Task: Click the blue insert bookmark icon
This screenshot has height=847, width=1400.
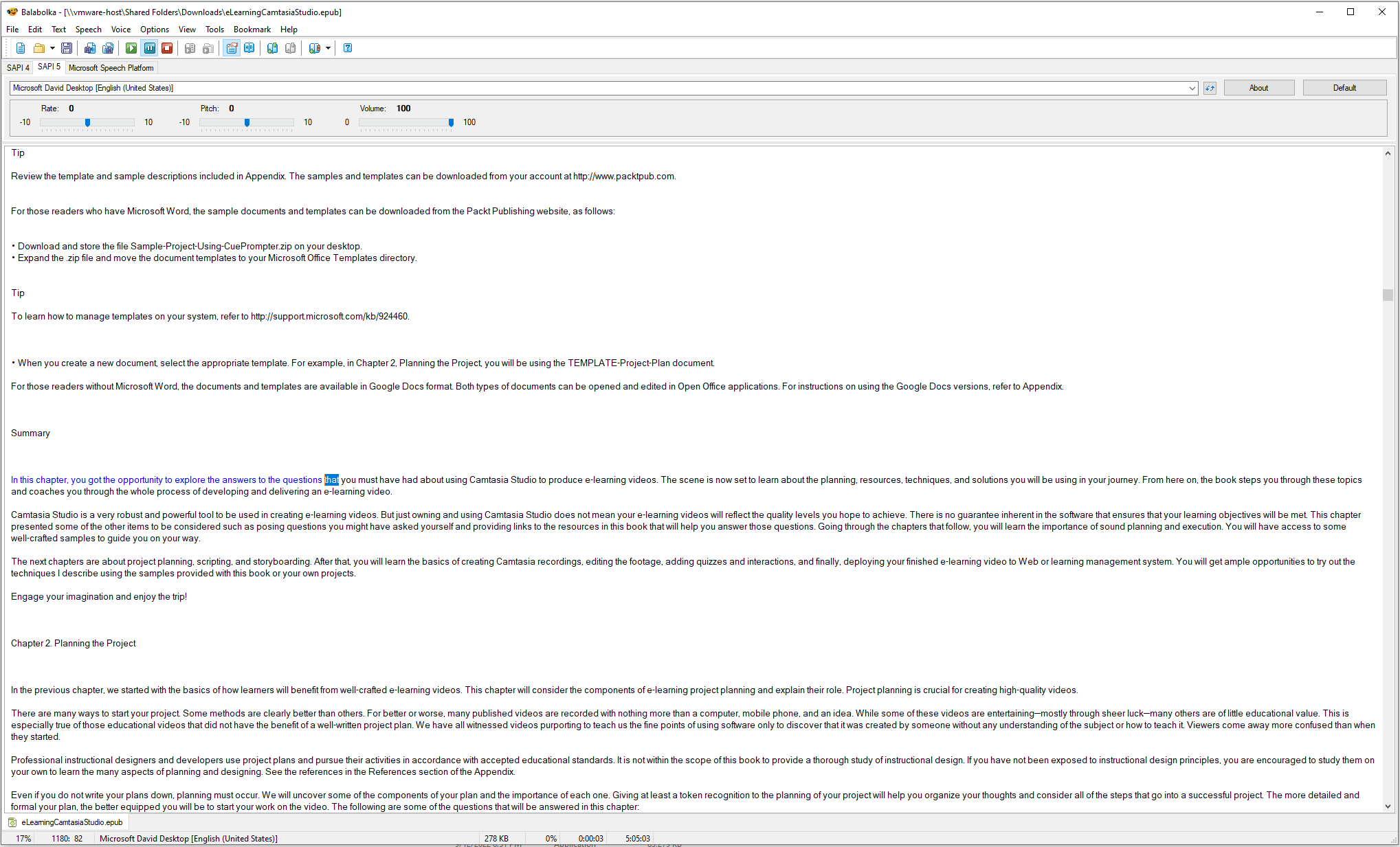Action: click(273, 48)
